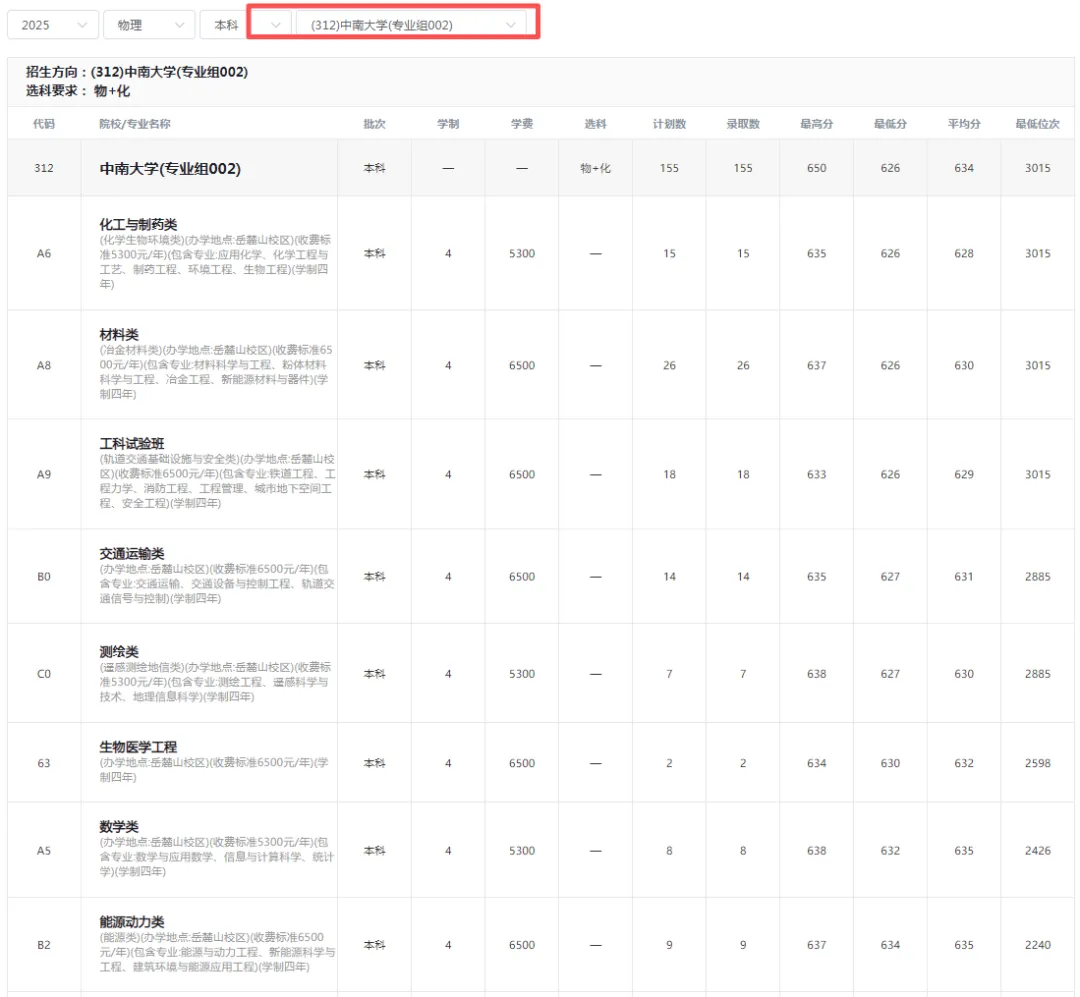Click the 院校/专业名称 column header
Viewport: 1080px width, 997px height.
pos(135,124)
